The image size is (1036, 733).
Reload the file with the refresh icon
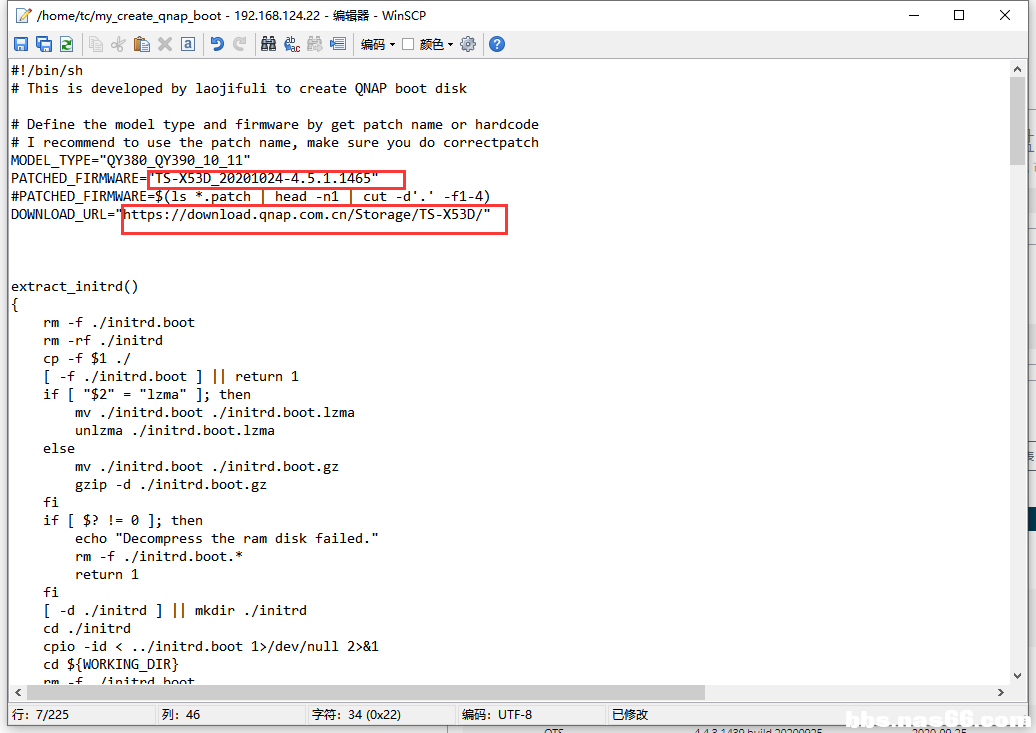66,44
